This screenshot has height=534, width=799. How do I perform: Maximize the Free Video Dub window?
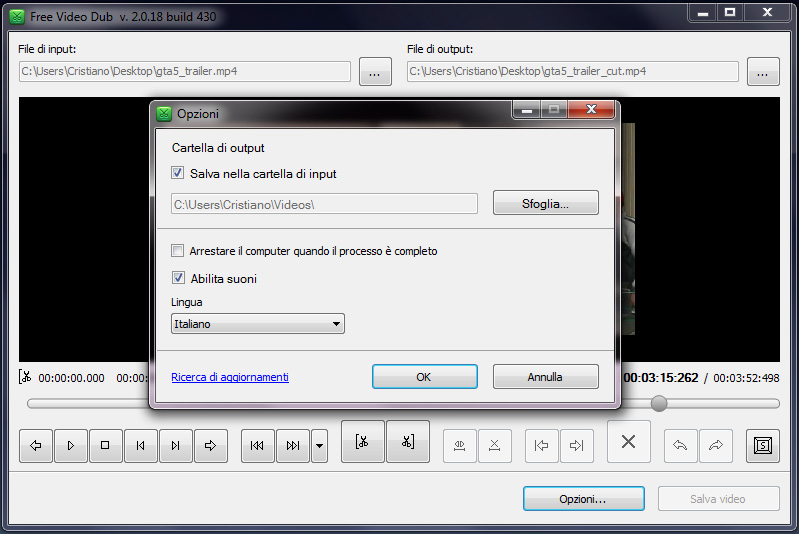pyautogui.click(x=730, y=13)
